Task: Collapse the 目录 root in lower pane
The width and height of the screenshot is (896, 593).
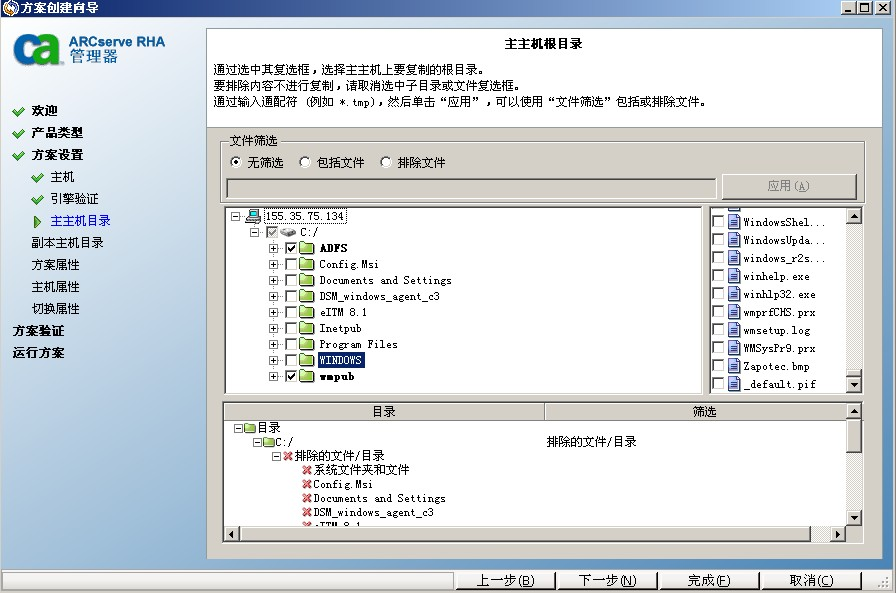Action: click(x=238, y=427)
